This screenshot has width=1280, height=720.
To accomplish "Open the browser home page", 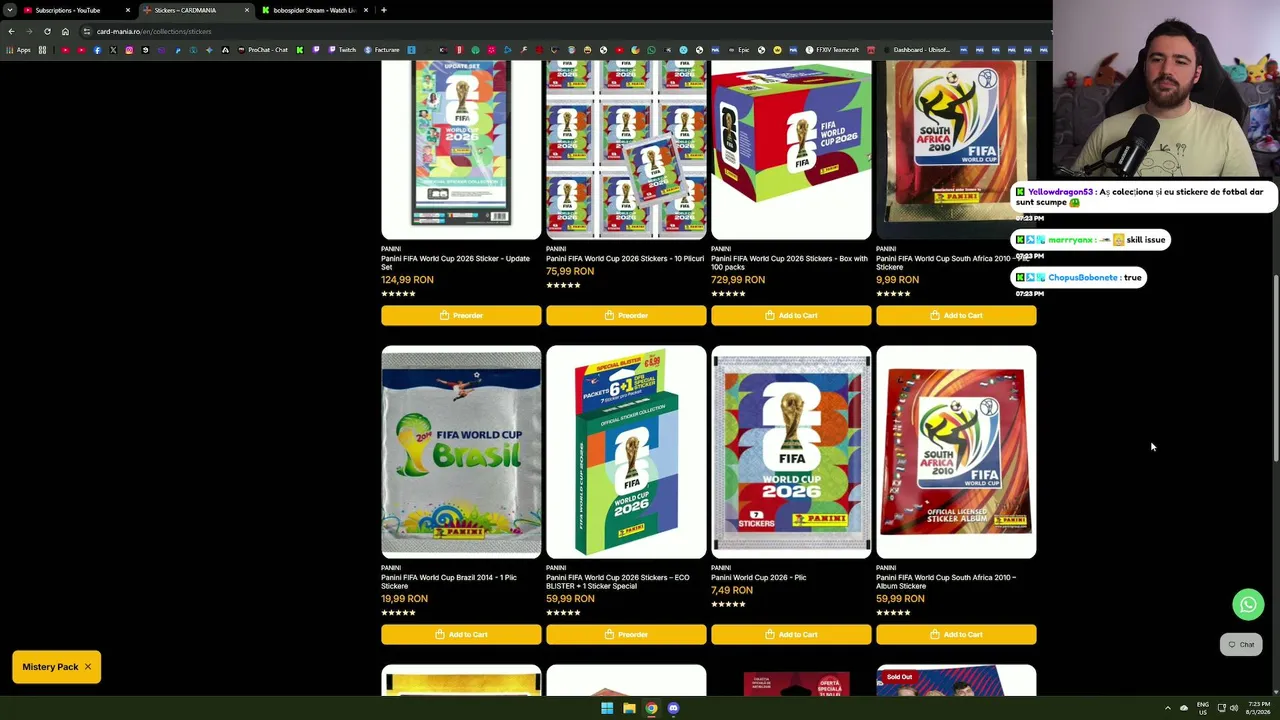I will pyautogui.click(x=65, y=31).
